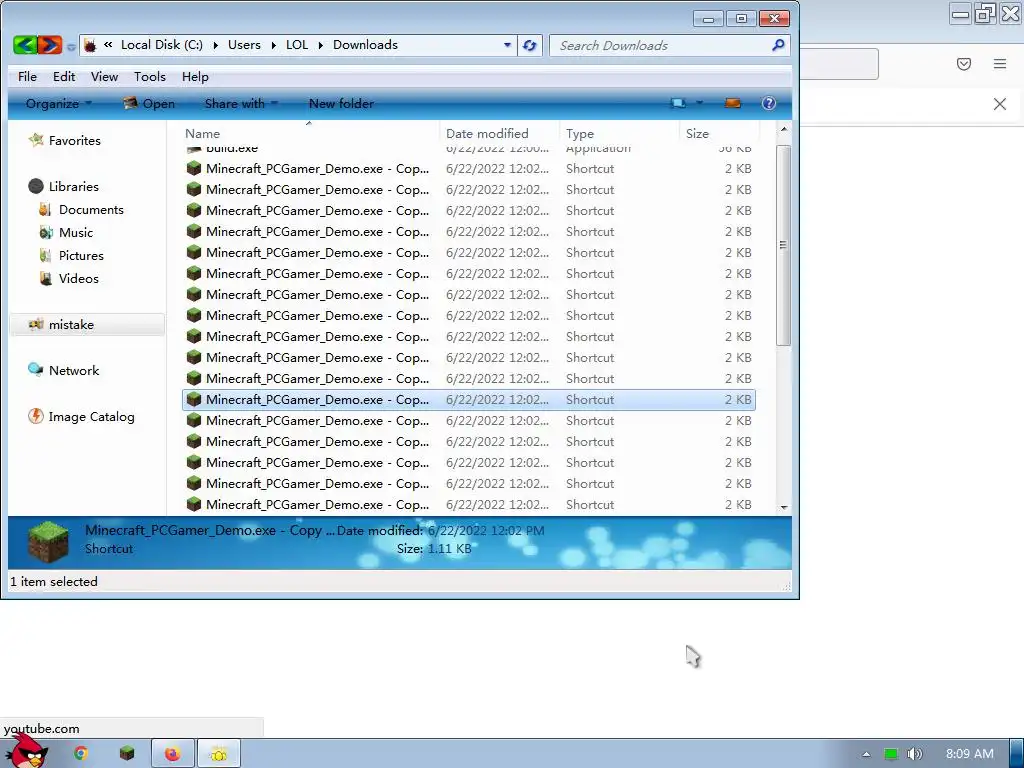Viewport: 1024px width, 768px height.
Task: Click the Pocket icon in the Firefox window
Action: 963,64
